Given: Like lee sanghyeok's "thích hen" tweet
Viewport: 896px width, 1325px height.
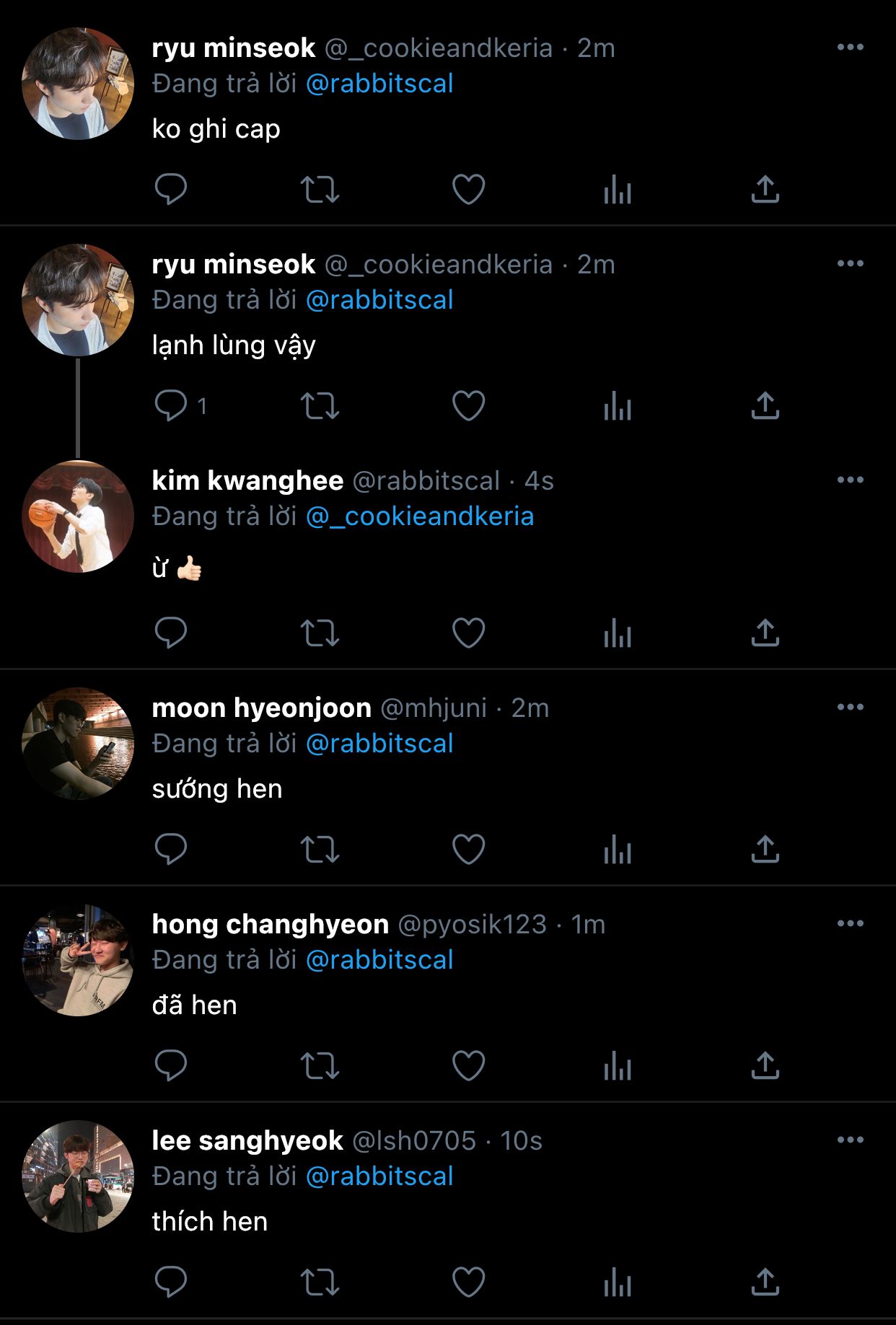Looking at the screenshot, I should point(468,1282).
